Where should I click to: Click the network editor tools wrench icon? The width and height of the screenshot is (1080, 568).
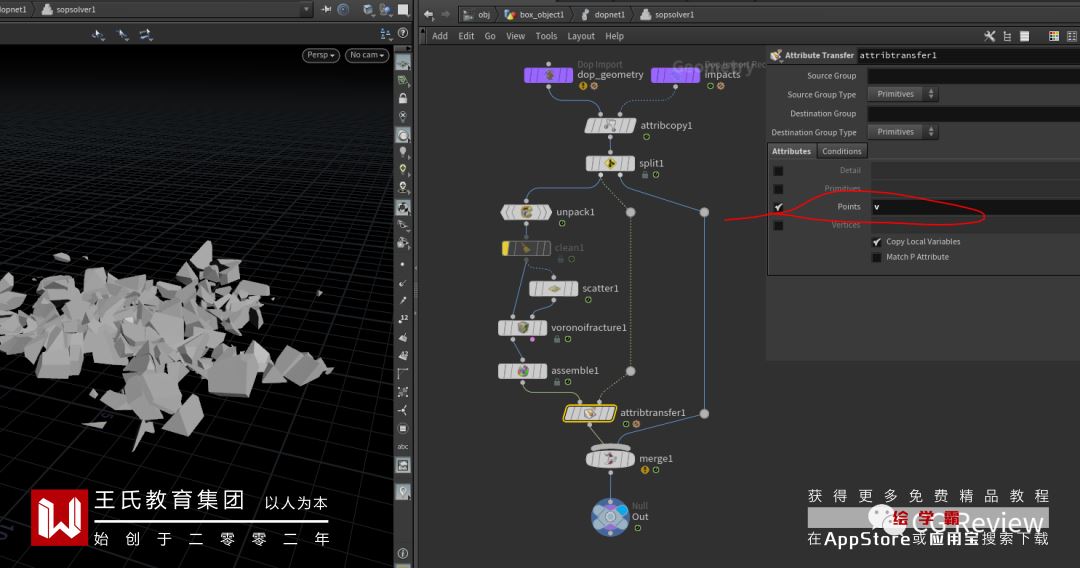(989, 36)
